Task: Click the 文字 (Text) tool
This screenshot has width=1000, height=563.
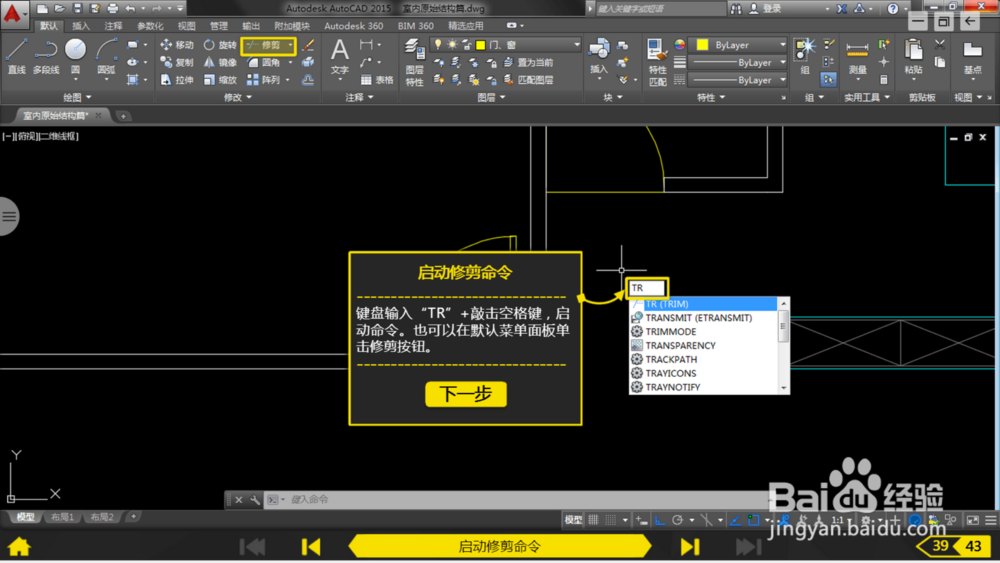Action: [340, 56]
